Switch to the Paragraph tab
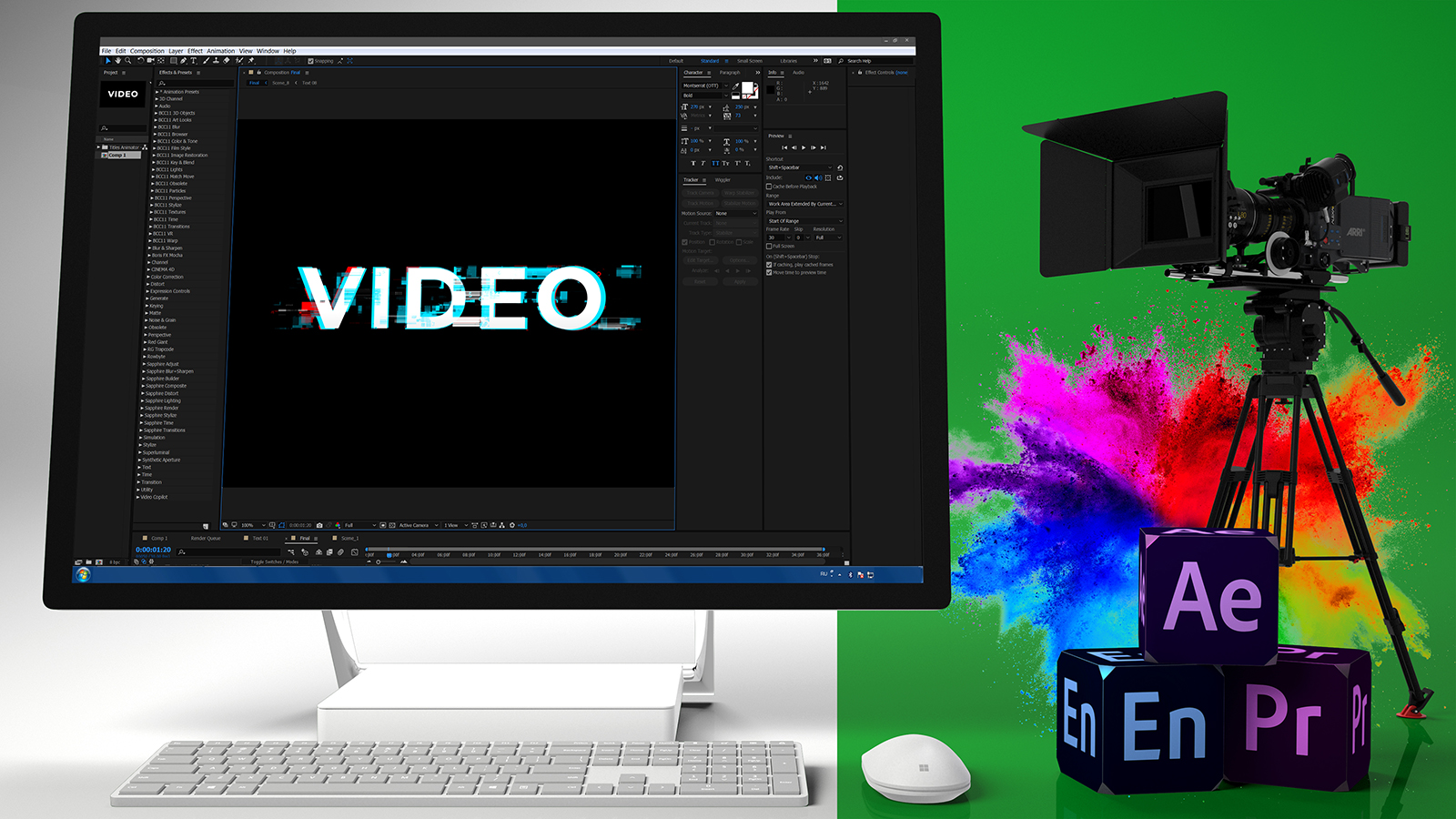The image size is (1456, 819). point(730,73)
